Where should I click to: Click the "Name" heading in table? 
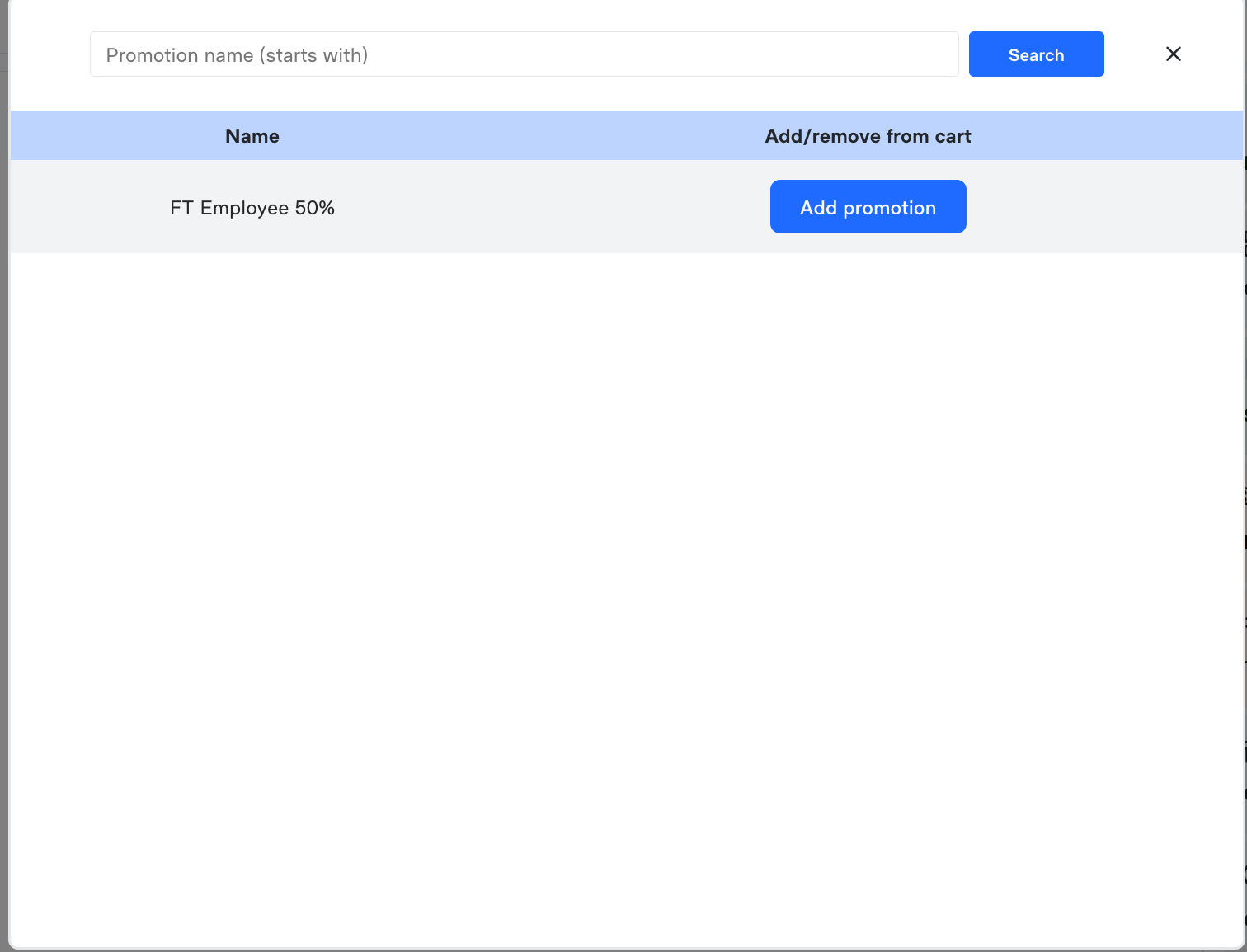coord(252,136)
